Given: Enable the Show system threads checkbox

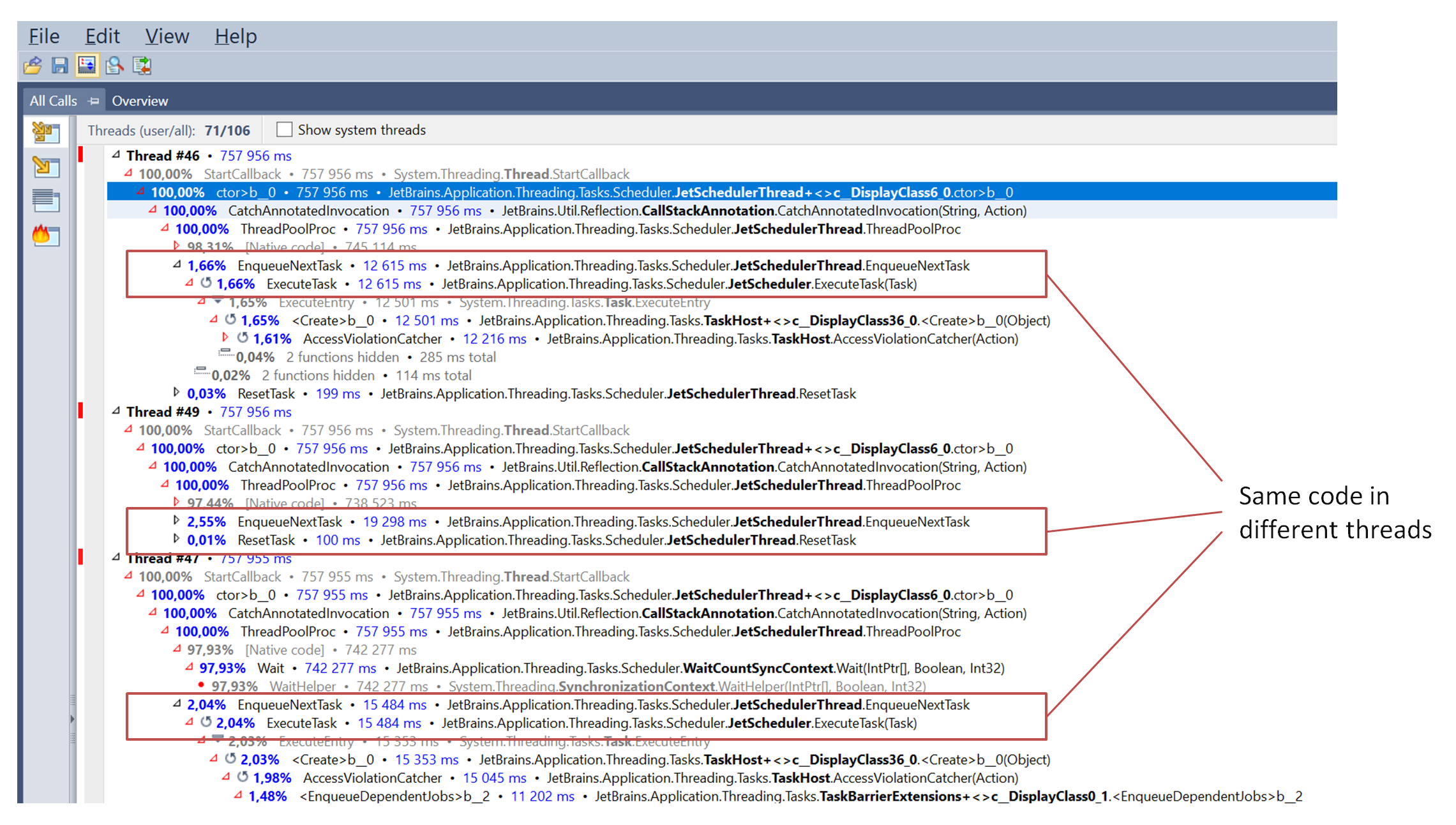Looking at the screenshot, I should tap(284, 129).
